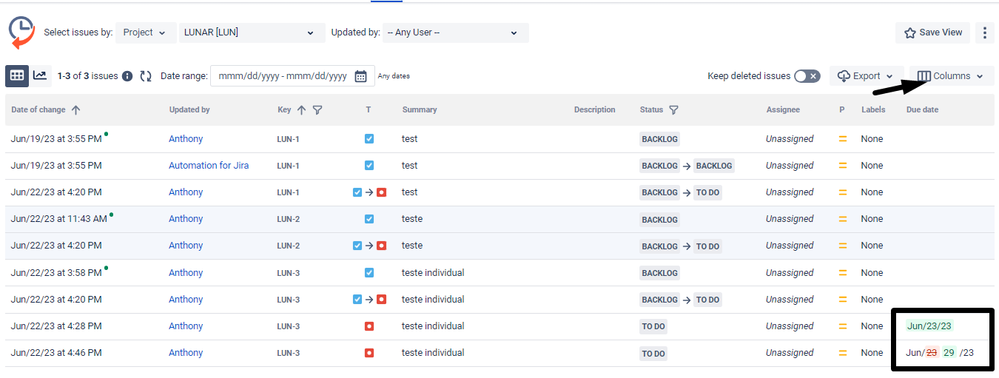Filter the Status column
The width and height of the screenshot is (999, 378).
[673, 110]
